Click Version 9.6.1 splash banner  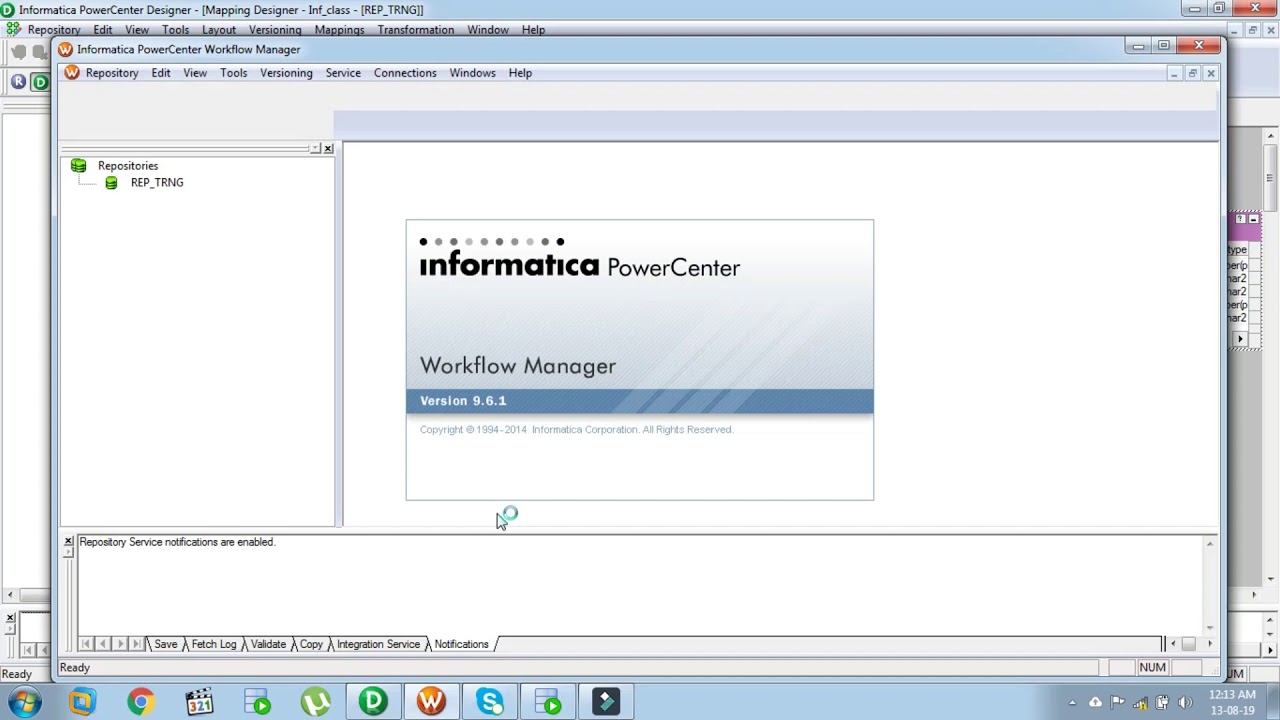[x=640, y=401]
